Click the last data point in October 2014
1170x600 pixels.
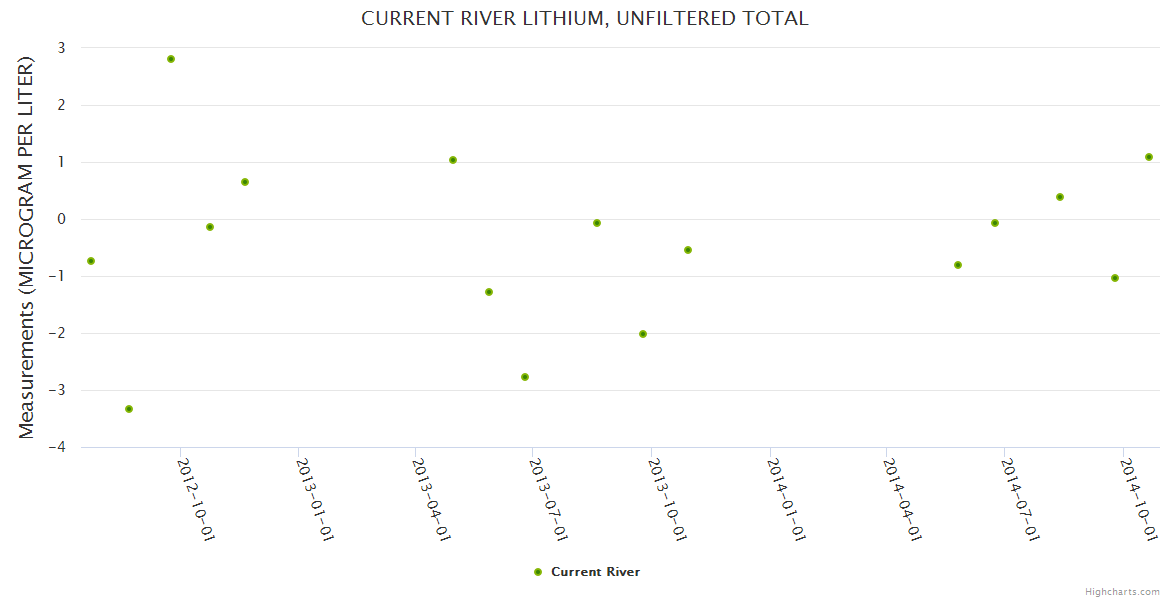coord(1149,157)
